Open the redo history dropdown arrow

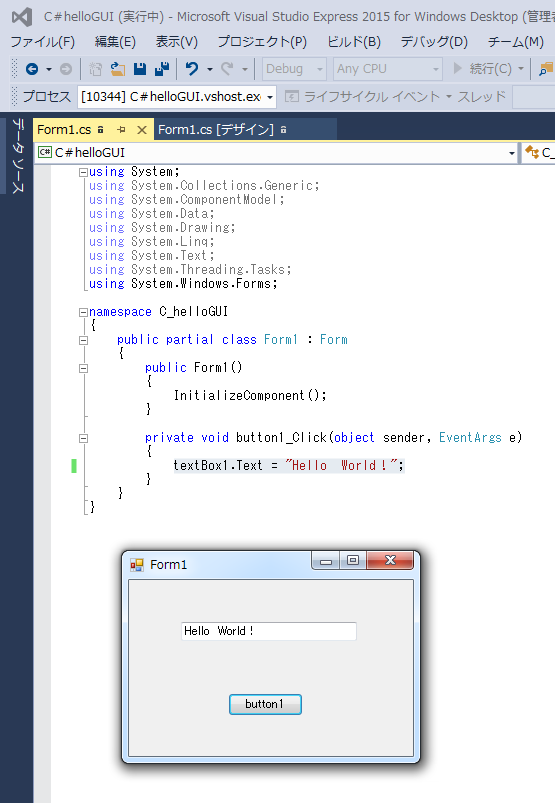[245, 69]
